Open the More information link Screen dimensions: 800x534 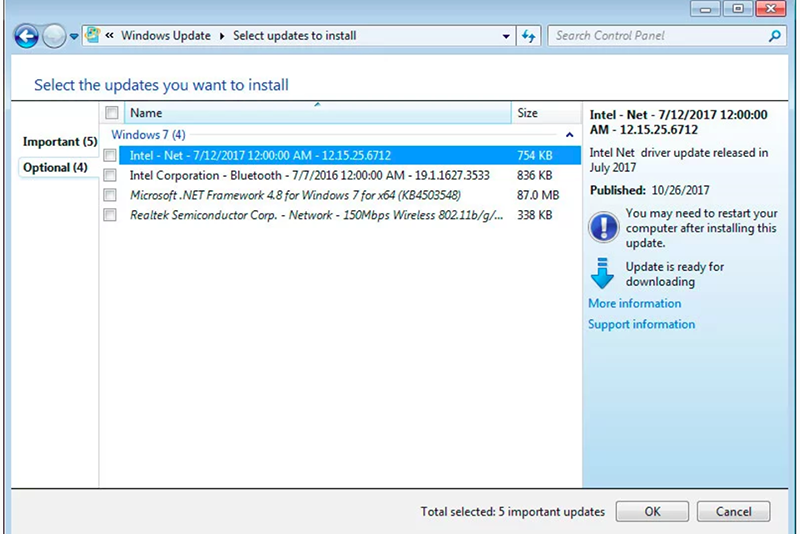634,303
